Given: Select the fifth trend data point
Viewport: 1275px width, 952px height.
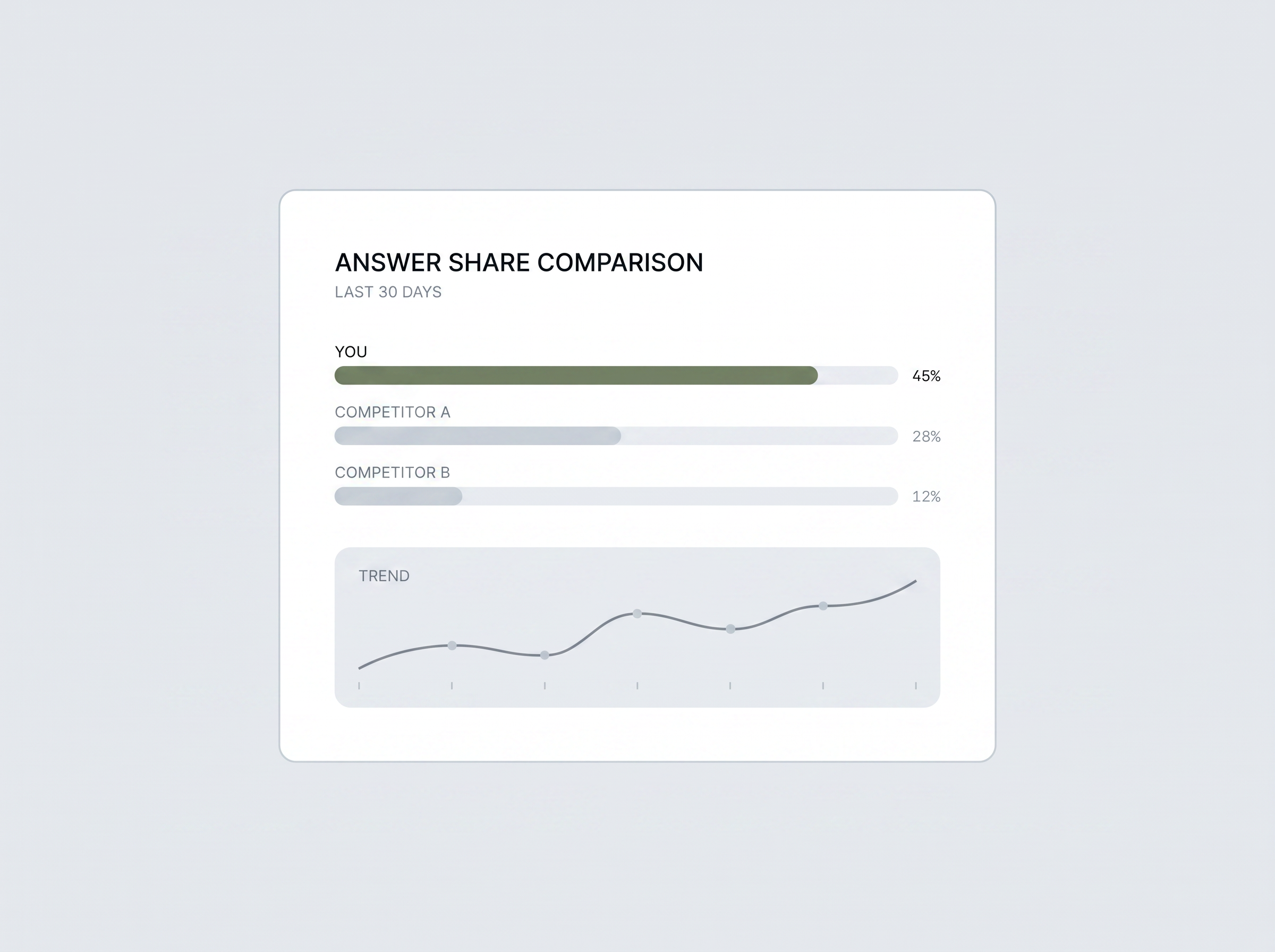Looking at the screenshot, I should [823, 606].
